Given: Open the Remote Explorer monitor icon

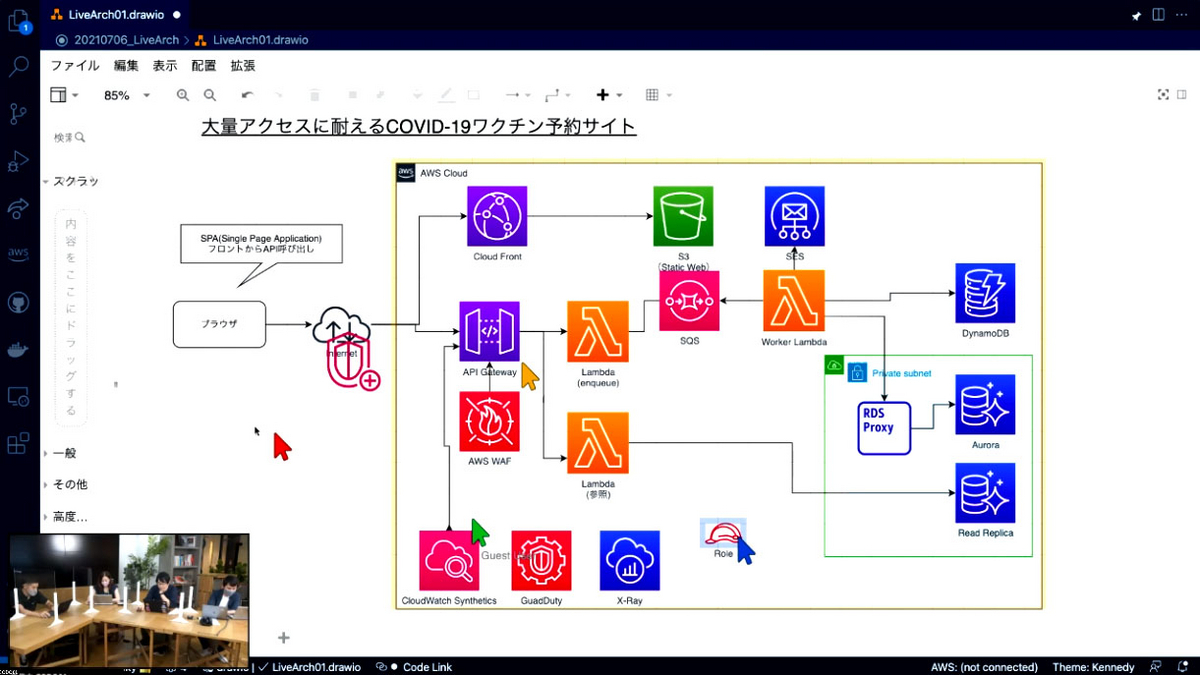Looking at the screenshot, I should pyautogui.click(x=19, y=396).
